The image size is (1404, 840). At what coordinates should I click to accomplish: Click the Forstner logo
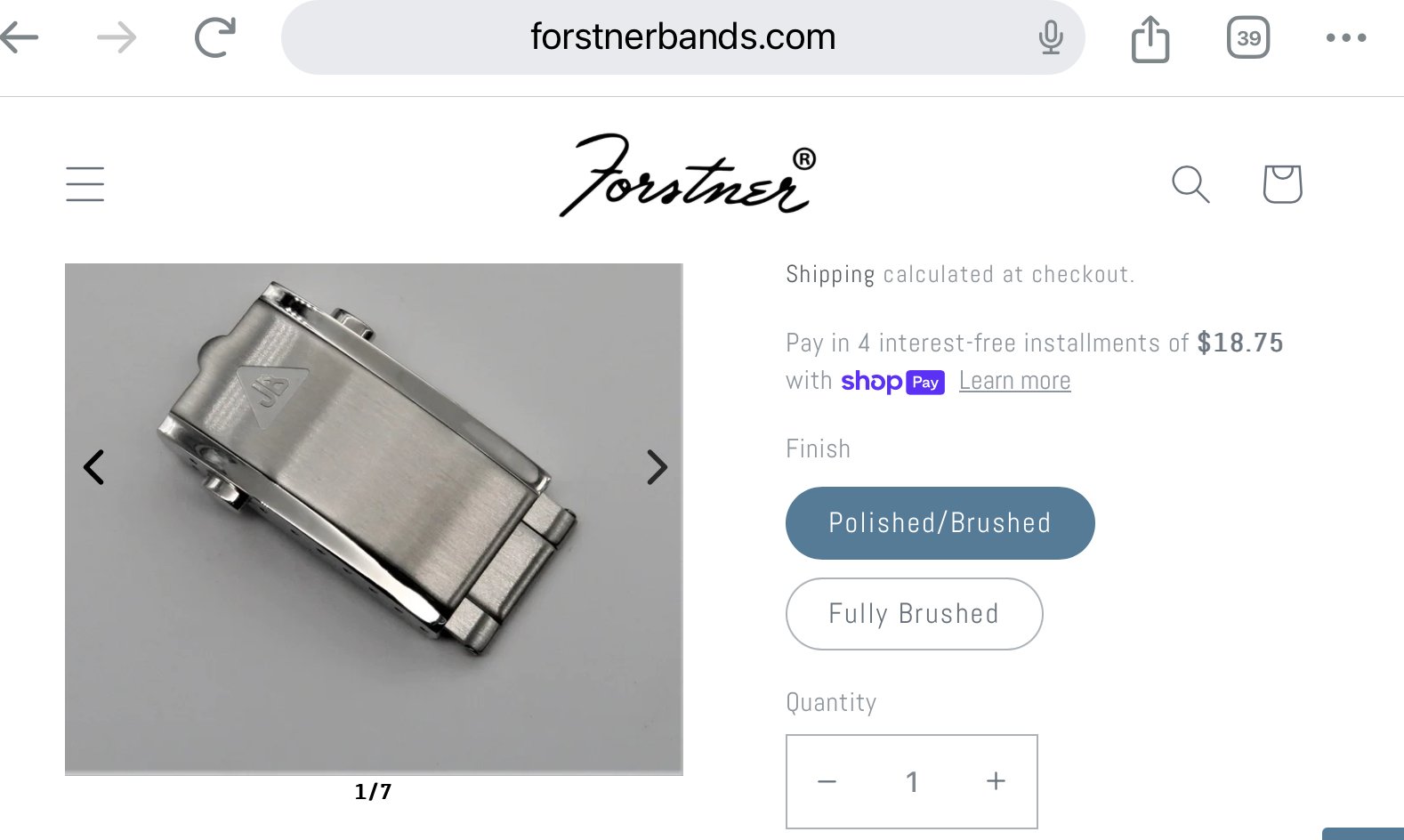pos(688,174)
